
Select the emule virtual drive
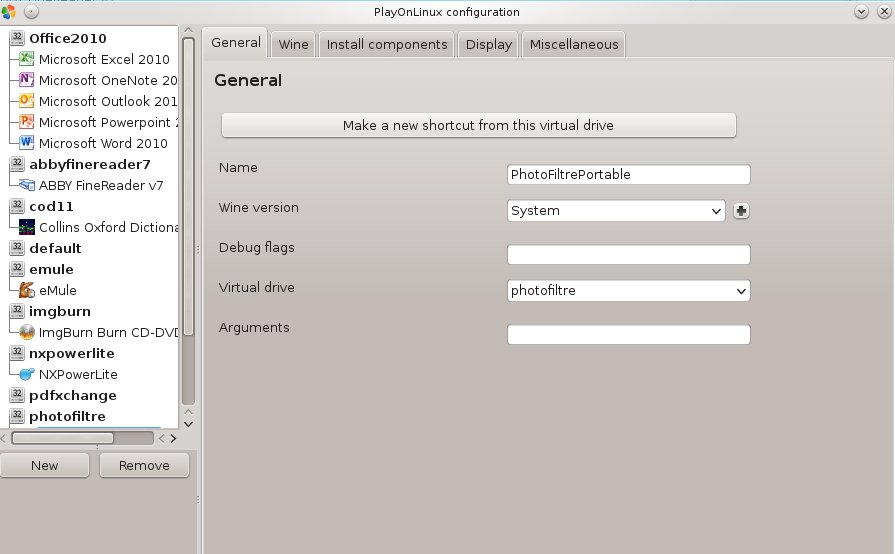(51, 269)
